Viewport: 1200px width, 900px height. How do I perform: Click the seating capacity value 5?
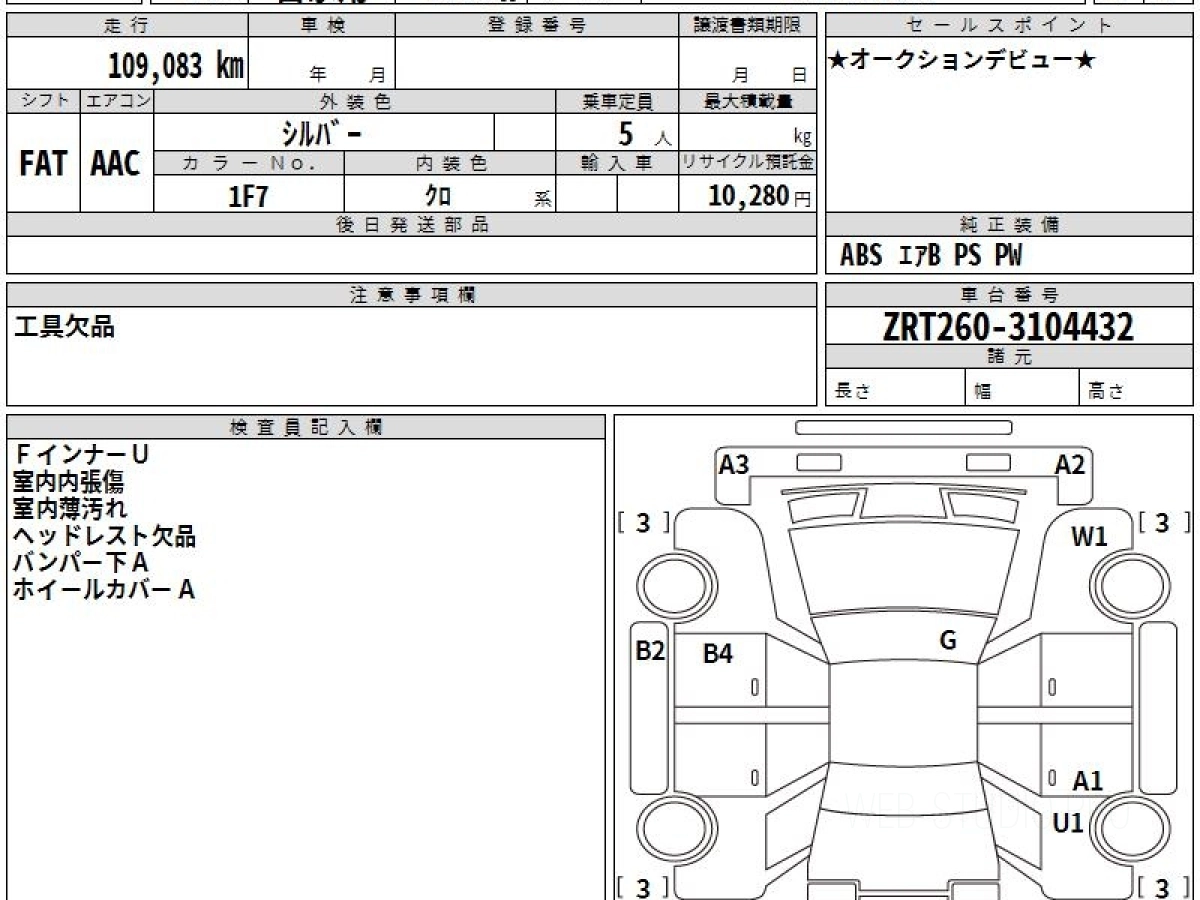(x=626, y=133)
